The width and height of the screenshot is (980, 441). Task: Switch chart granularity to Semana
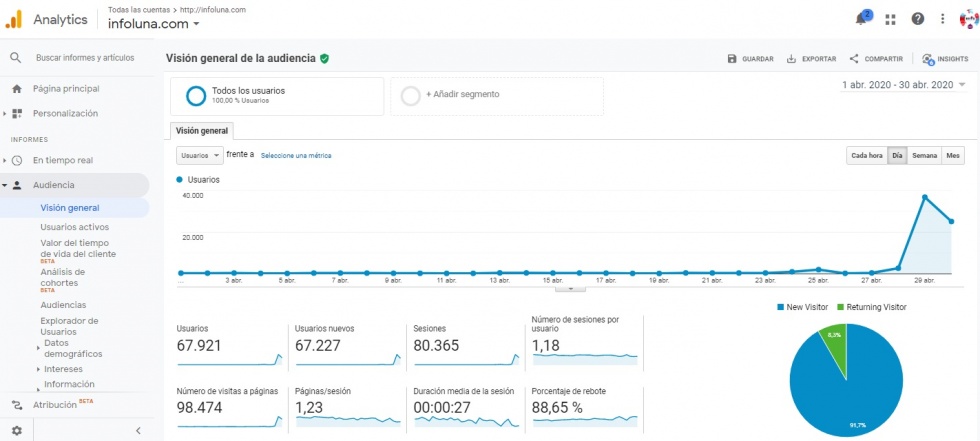[924, 156]
